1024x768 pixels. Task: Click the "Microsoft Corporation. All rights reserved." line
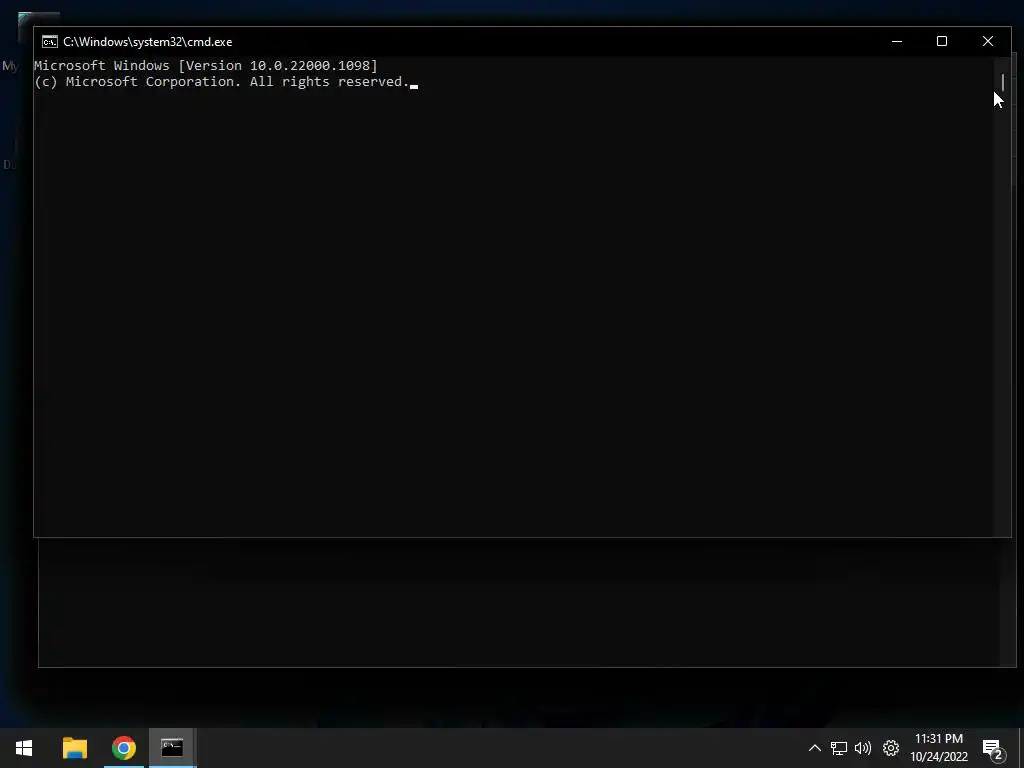click(221, 82)
